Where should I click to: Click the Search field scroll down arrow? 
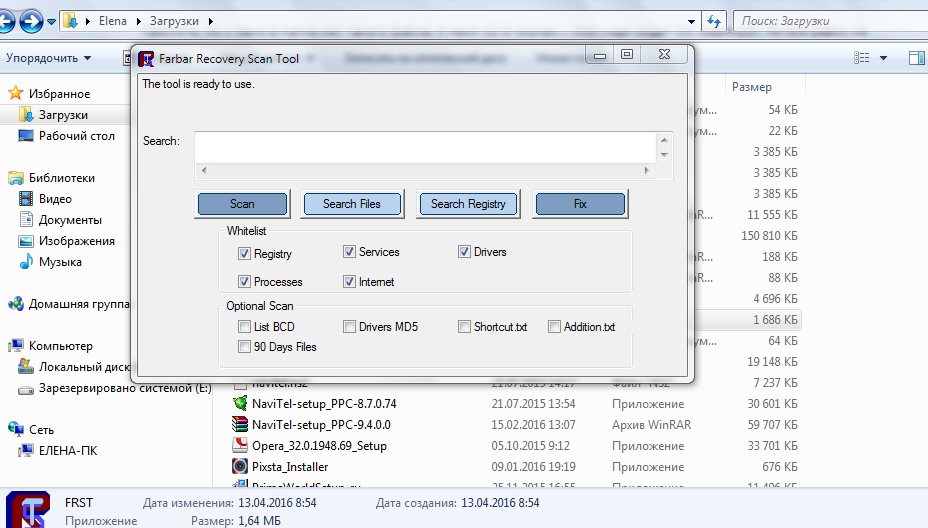click(664, 155)
